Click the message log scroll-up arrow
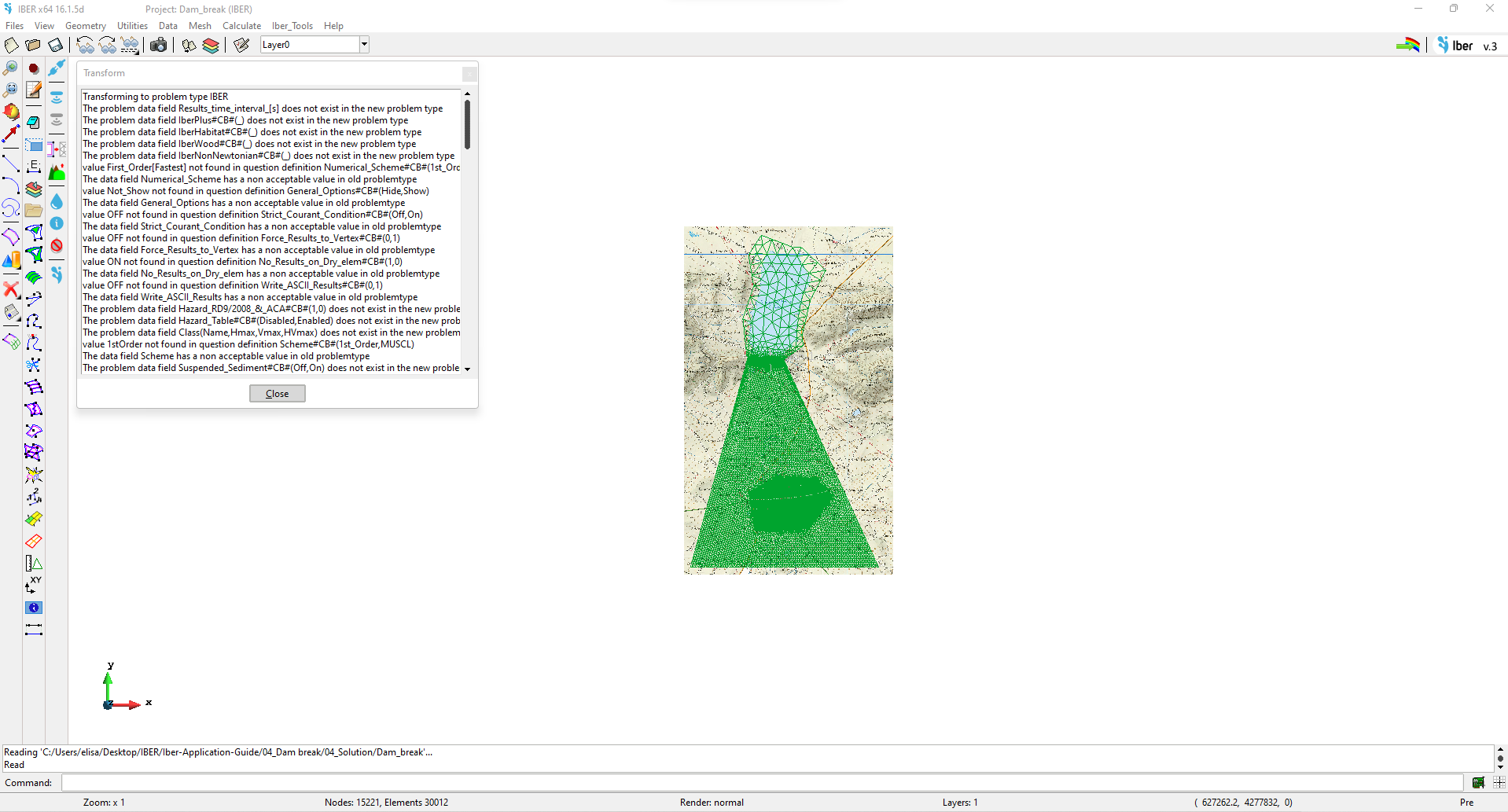This screenshot has width=1508, height=812. point(1500,750)
